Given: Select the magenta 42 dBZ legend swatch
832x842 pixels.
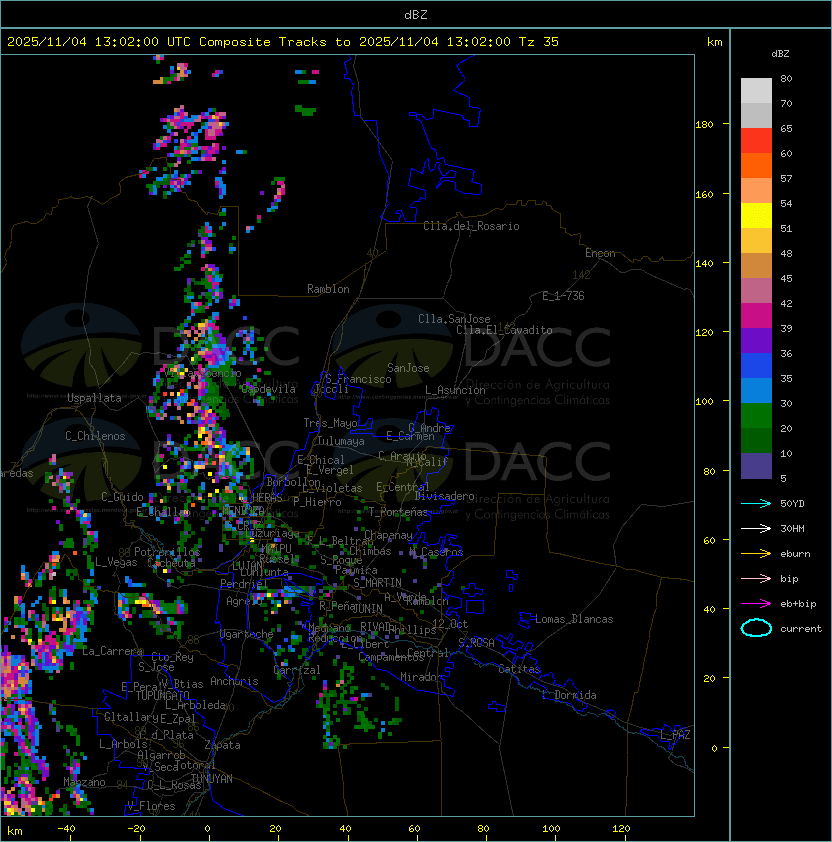Looking at the screenshot, I should [x=756, y=316].
